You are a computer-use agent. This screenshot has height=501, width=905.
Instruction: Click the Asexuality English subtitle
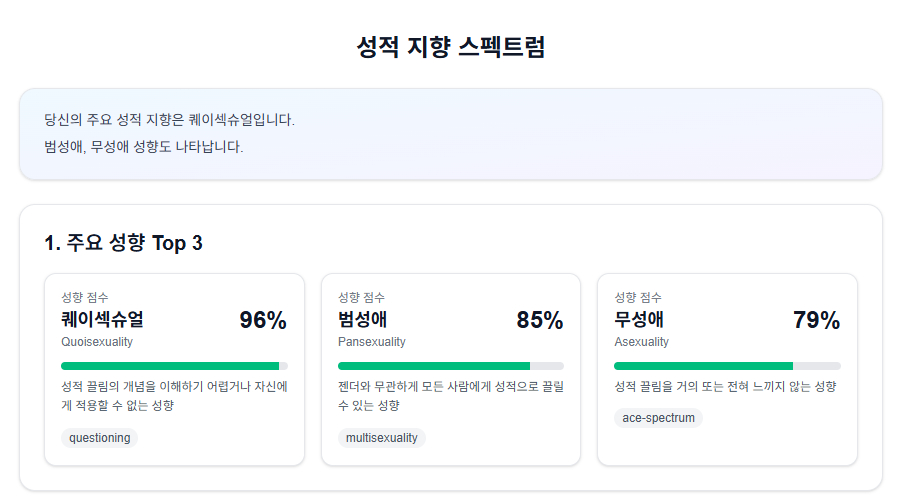[641, 342]
